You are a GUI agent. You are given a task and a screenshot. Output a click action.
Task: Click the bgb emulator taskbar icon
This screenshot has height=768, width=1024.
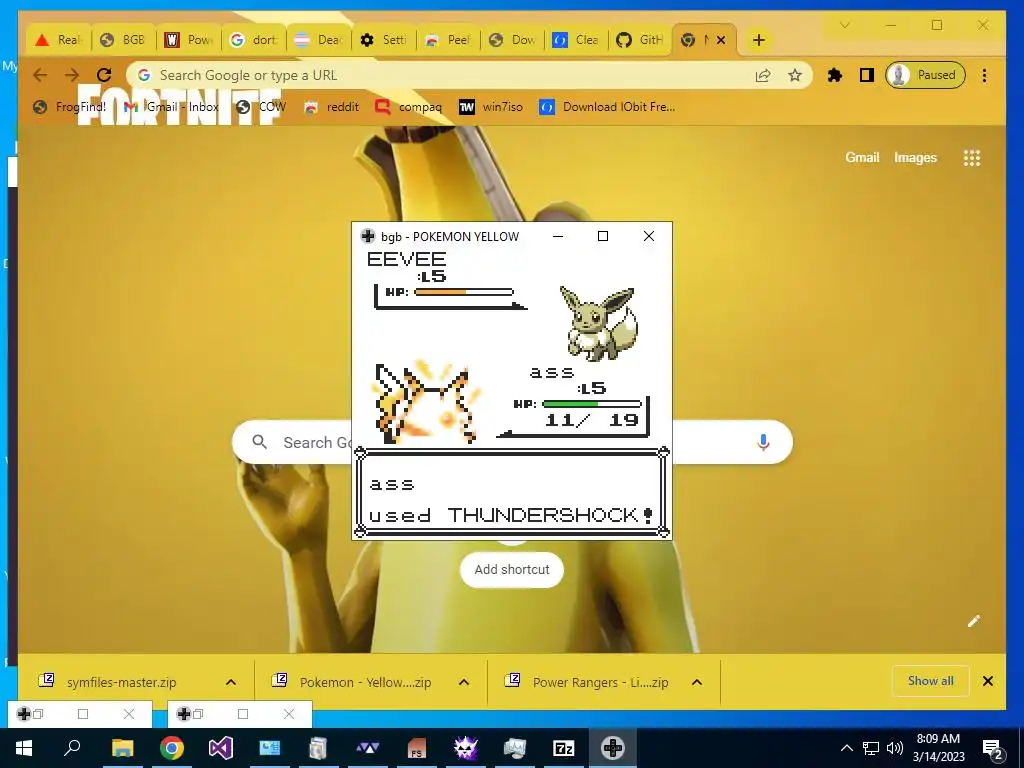coord(613,748)
